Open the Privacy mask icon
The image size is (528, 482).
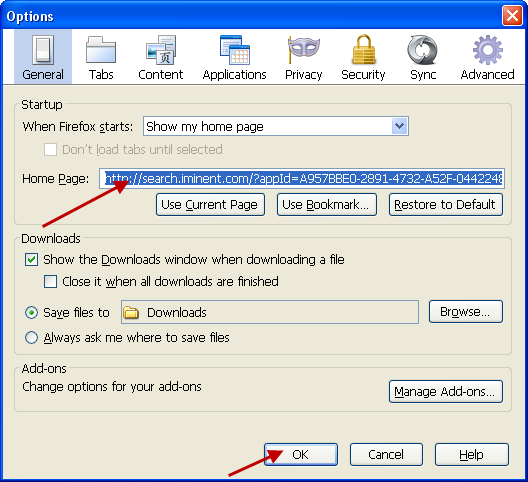[303, 50]
